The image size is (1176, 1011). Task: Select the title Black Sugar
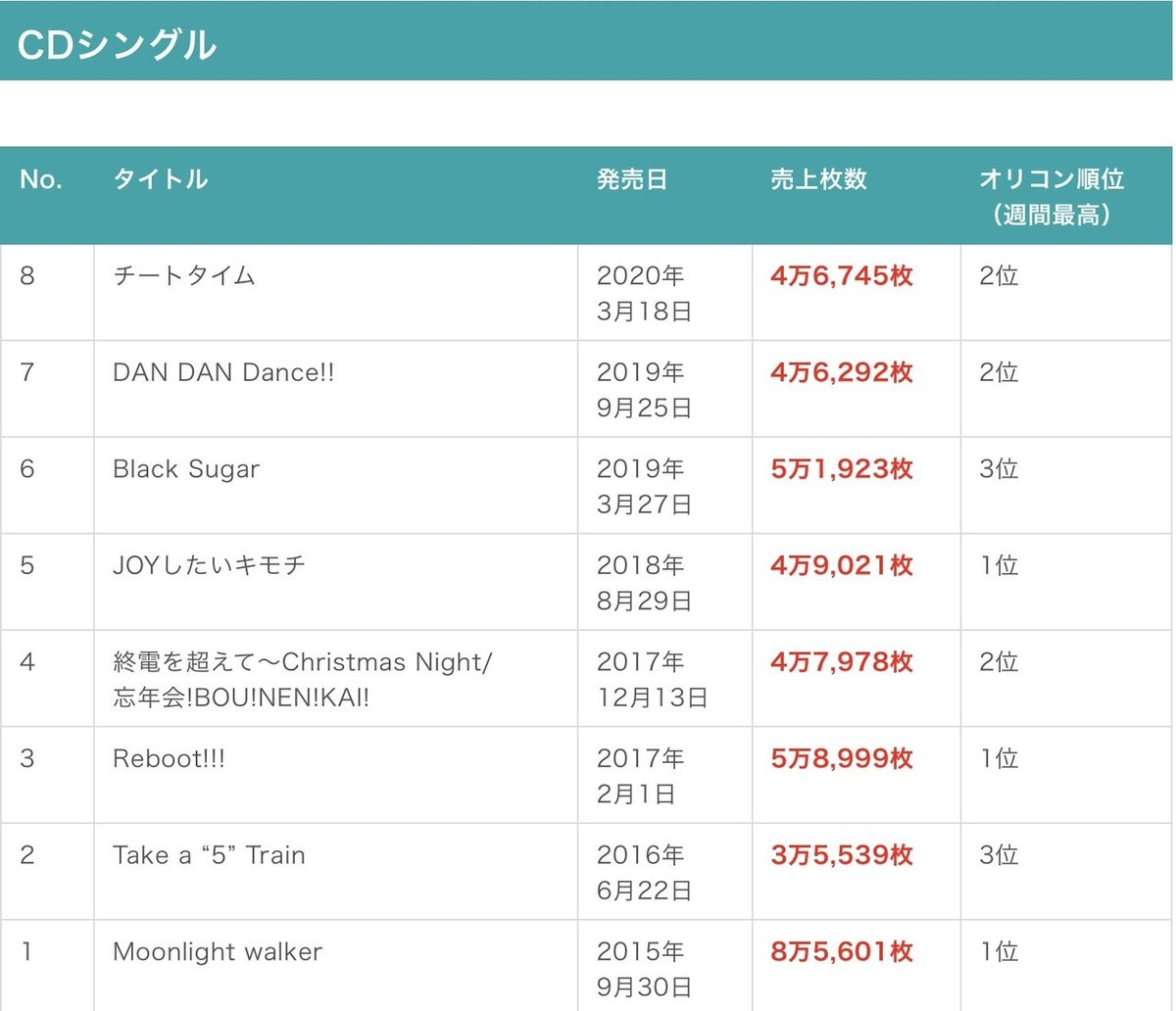pos(186,469)
